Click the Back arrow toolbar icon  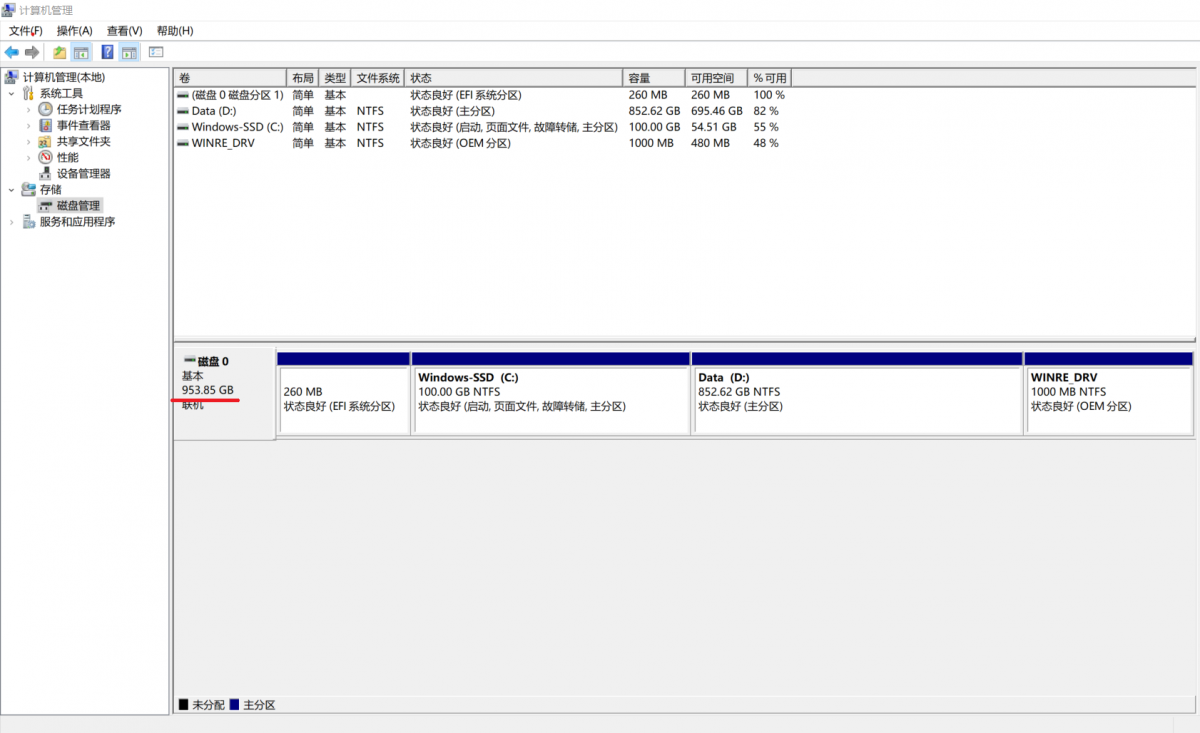tap(12, 52)
